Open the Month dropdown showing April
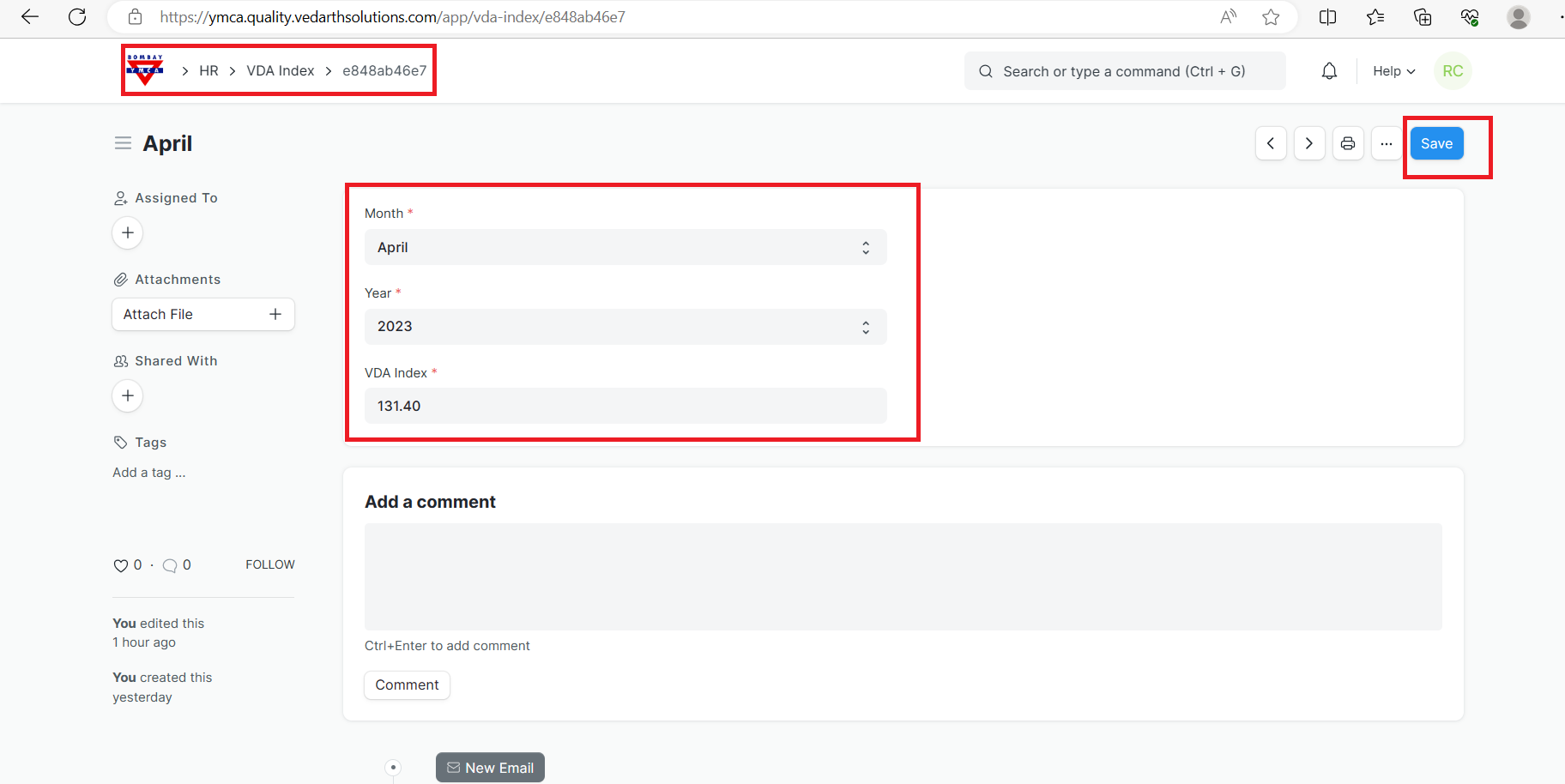This screenshot has width=1565, height=784. coord(625,247)
